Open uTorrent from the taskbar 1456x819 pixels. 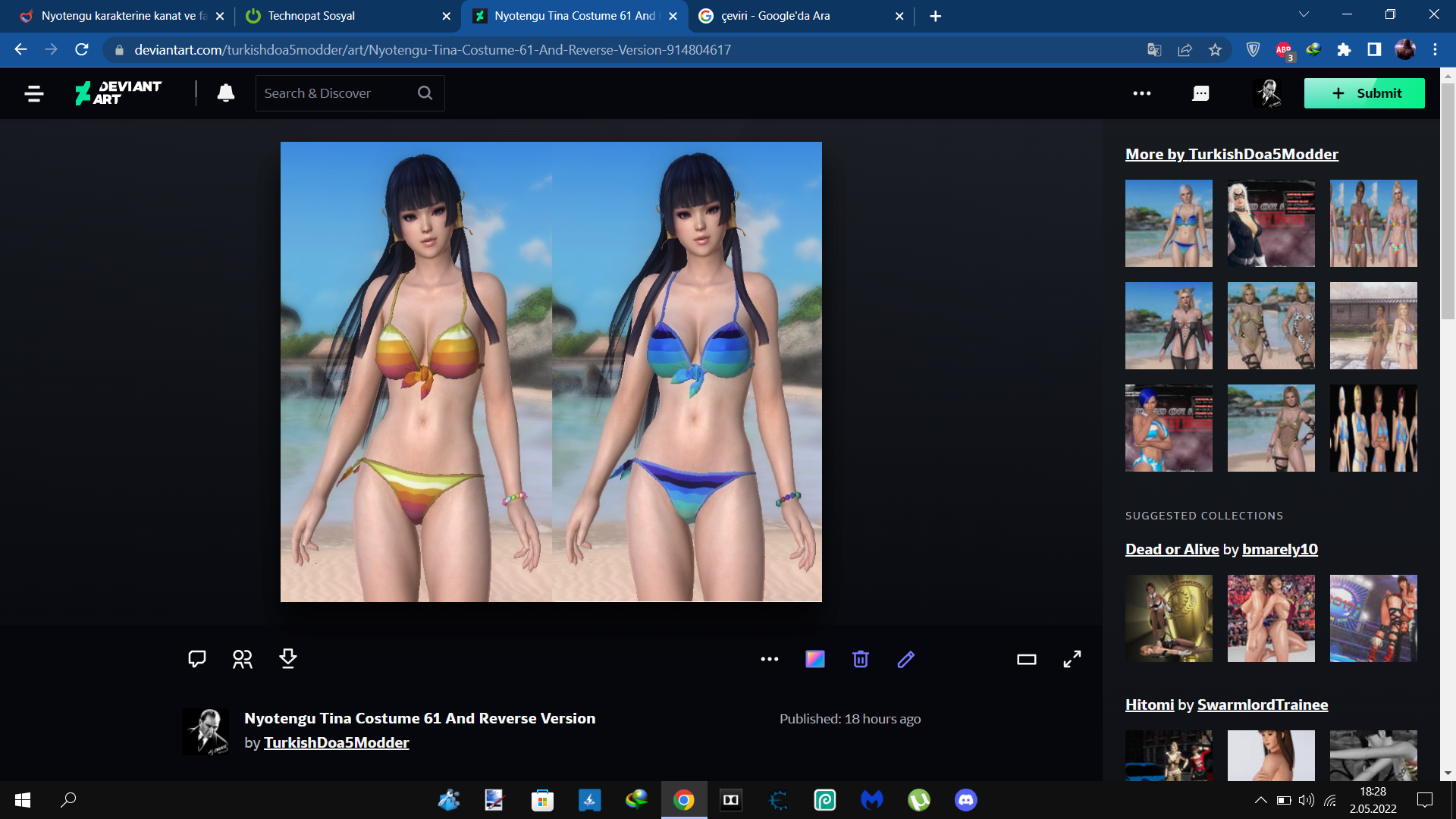(918, 800)
